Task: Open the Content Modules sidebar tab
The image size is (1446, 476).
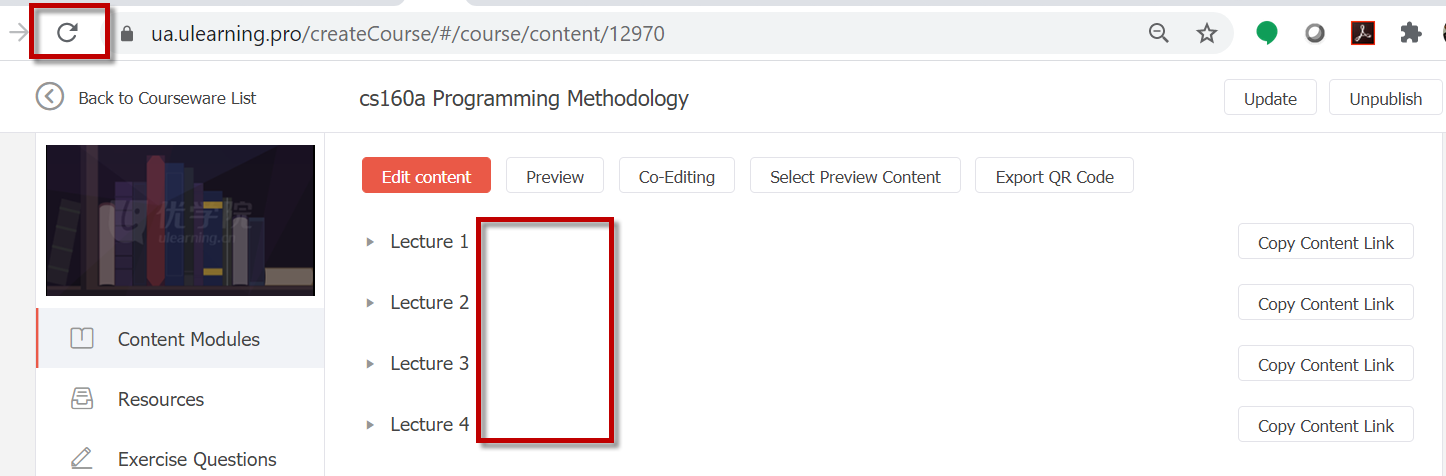Action: click(x=180, y=339)
